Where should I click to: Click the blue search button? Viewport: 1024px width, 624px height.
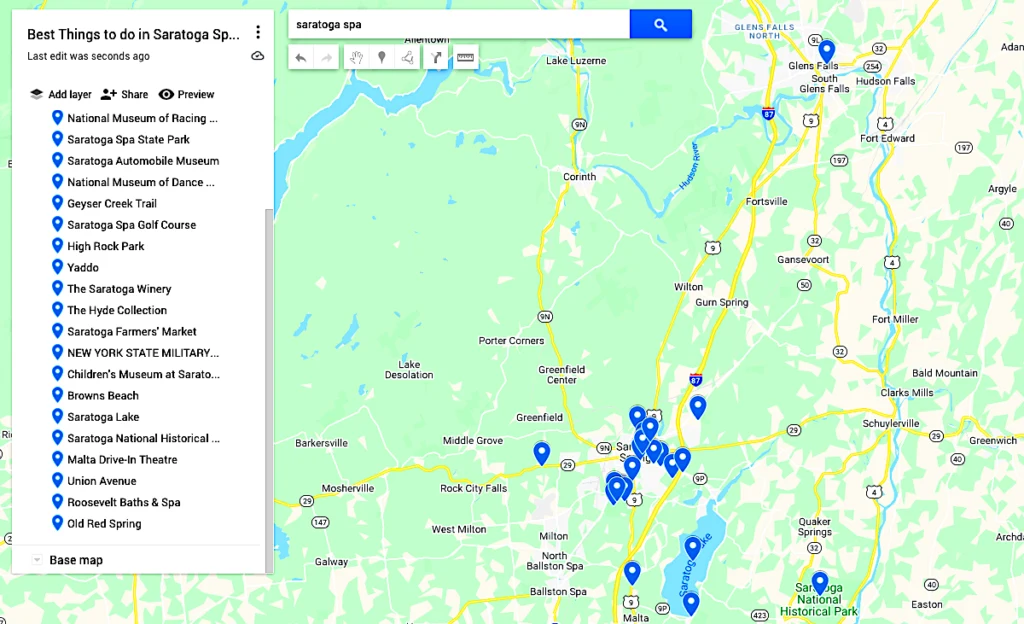click(x=660, y=25)
